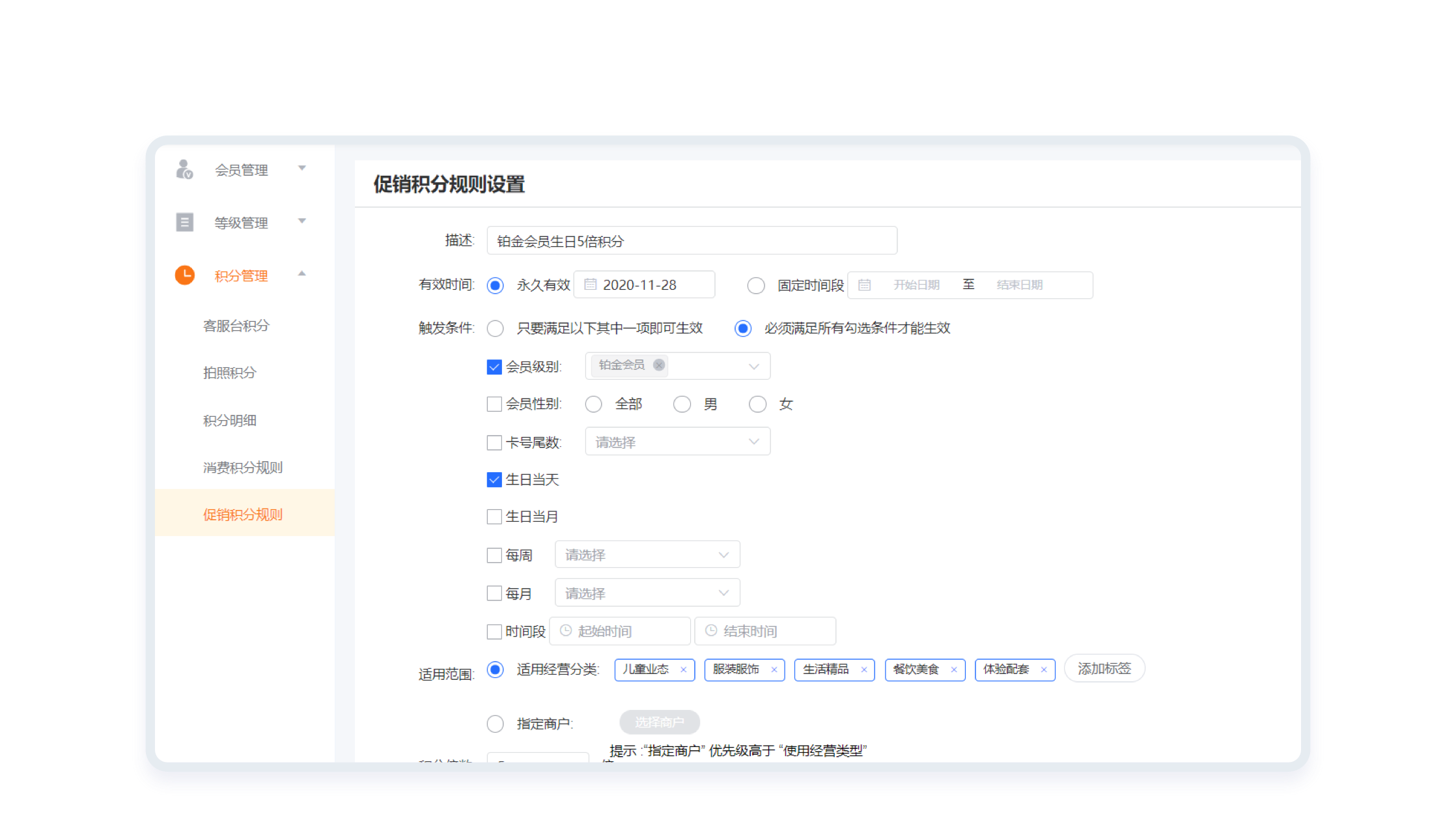Remove the 儿童业态 tag
1456x831 pixels.
[x=683, y=669]
